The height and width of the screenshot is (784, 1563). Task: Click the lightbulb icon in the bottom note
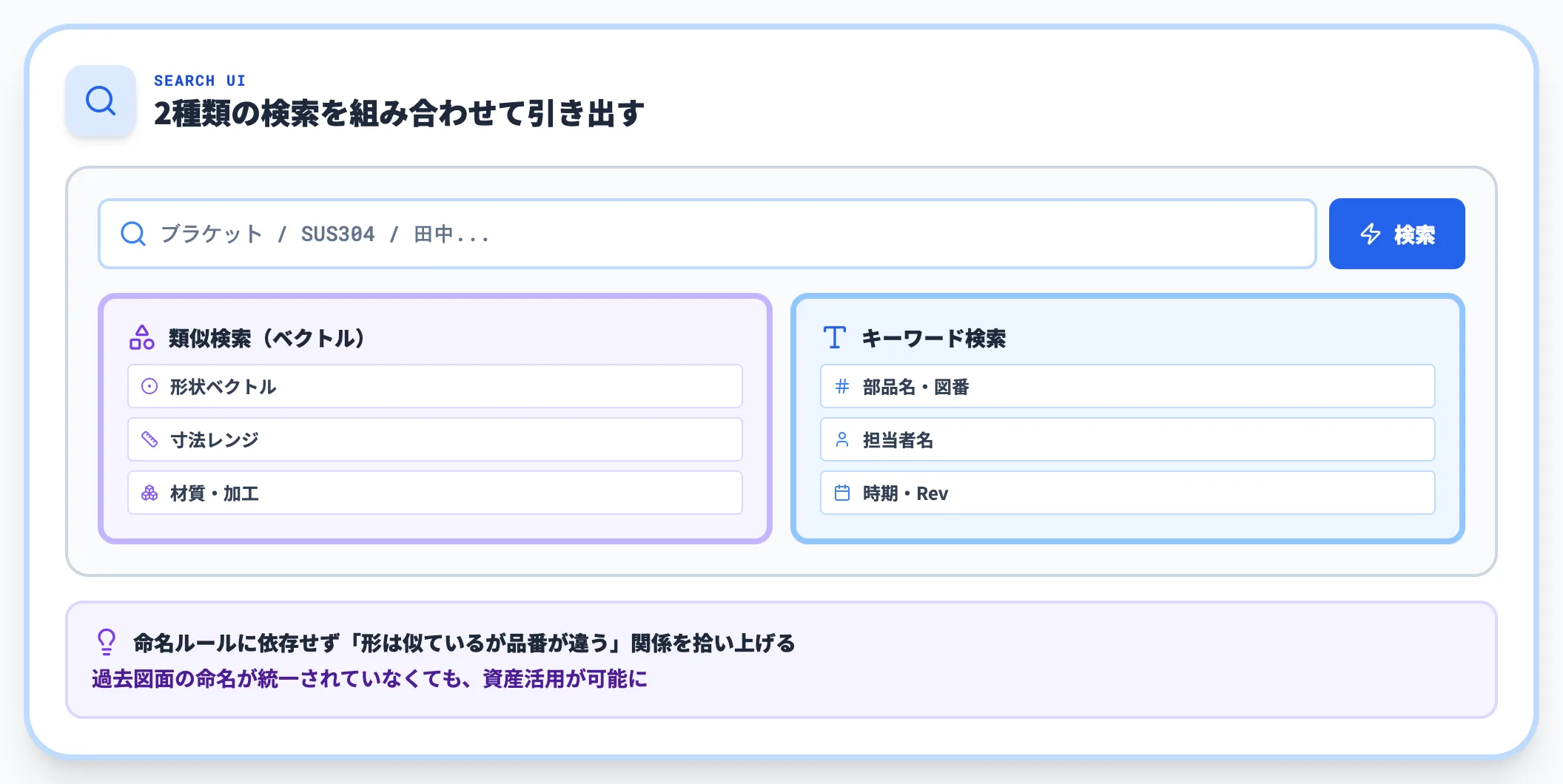pos(106,642)
